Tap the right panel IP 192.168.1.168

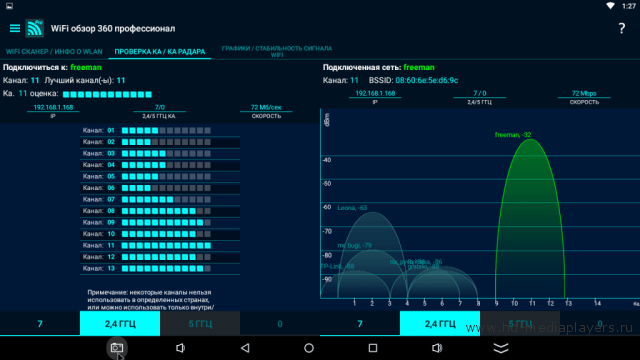(x=375, y=93)
